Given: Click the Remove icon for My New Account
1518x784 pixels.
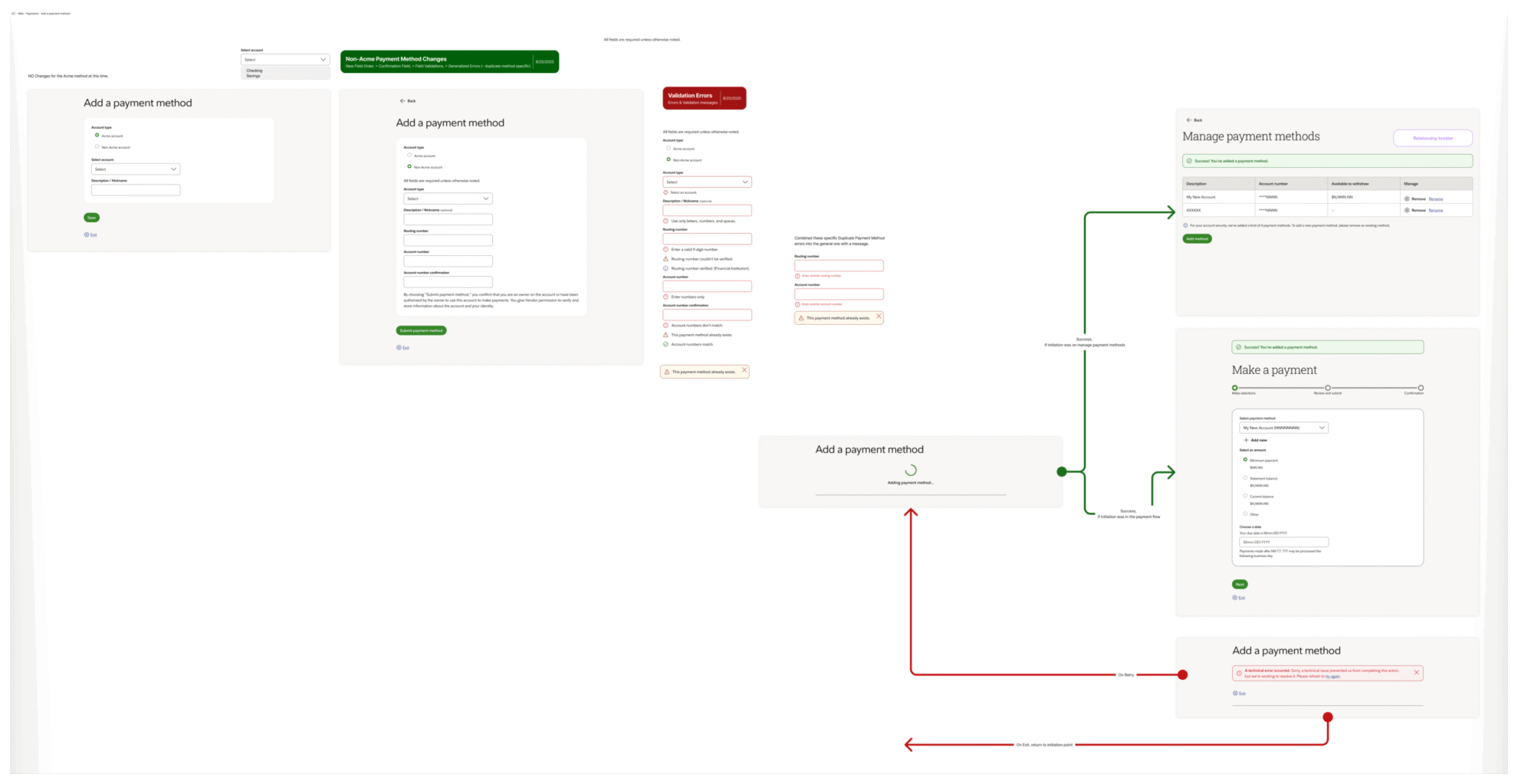Looking at the screenshot, I should [x=1408, y=198].
